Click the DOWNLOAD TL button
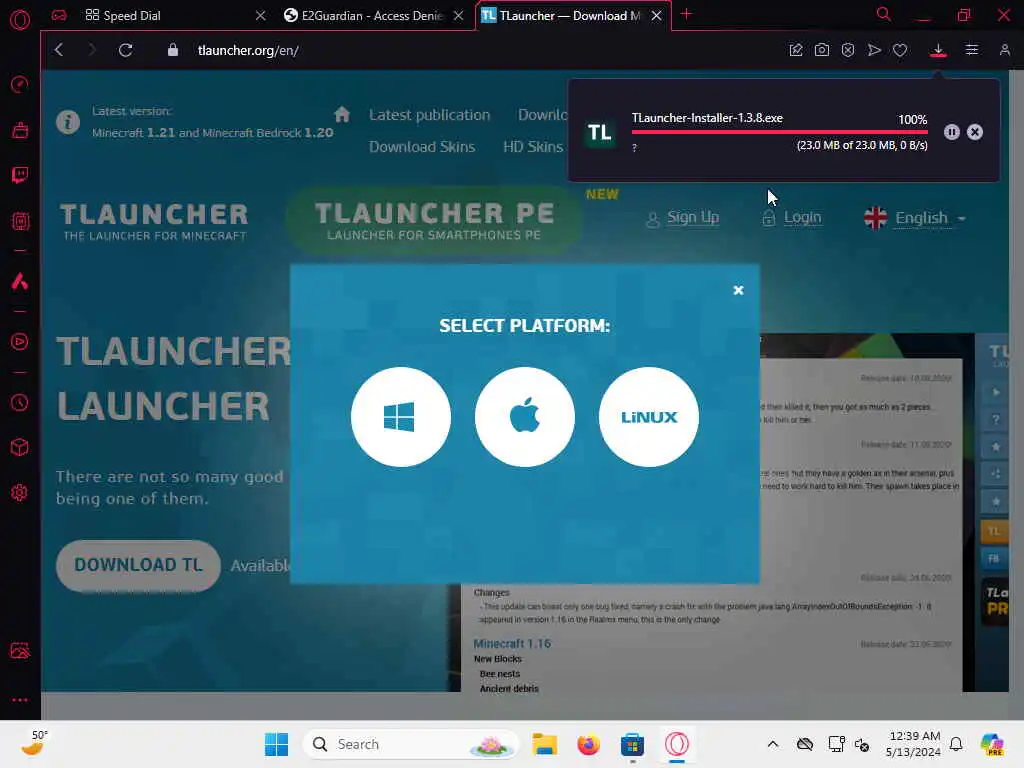 tap(138, 566)
